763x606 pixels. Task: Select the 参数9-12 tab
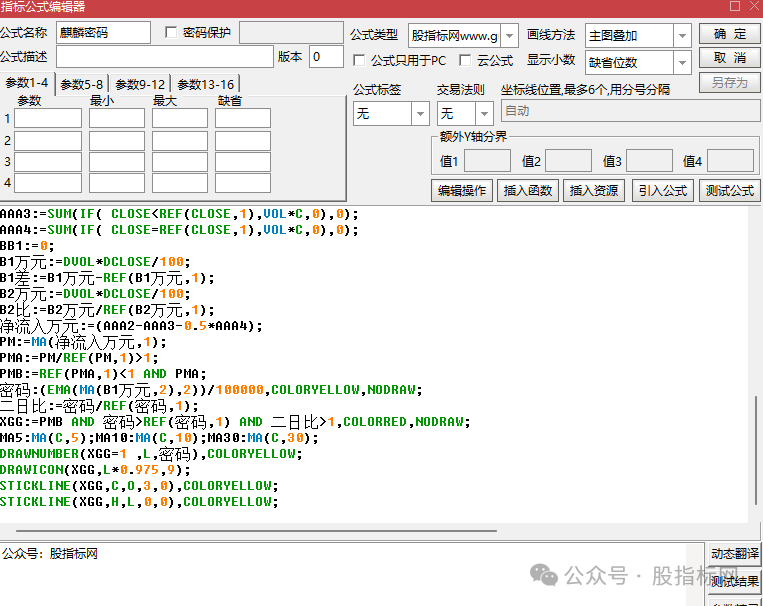point(141,84)
